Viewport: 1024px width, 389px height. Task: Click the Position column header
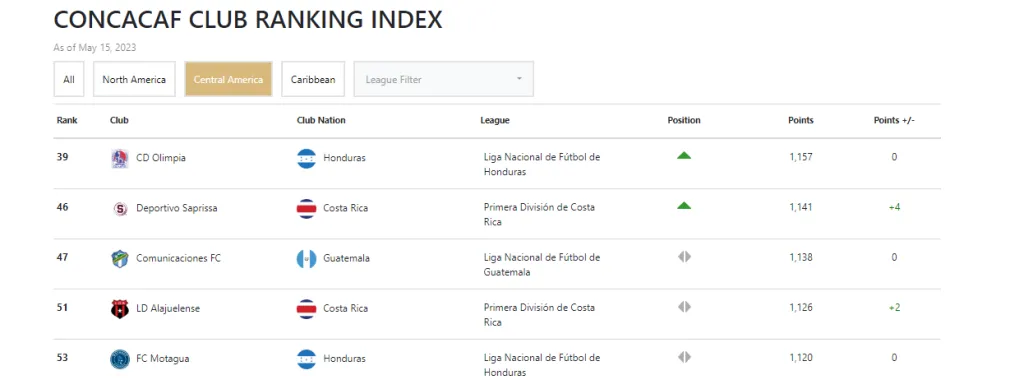pos(684,121)
